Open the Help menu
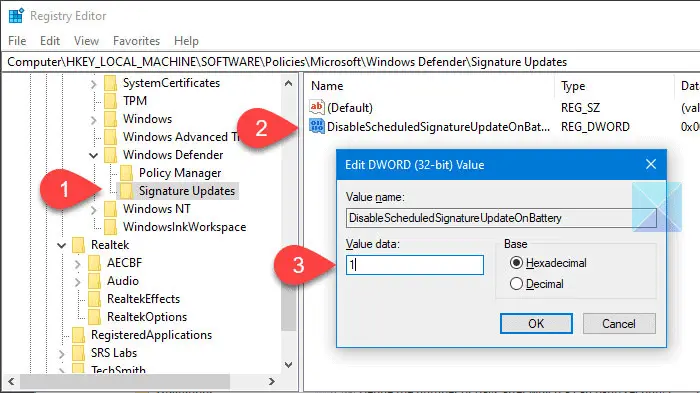The height and width of the screenshot is (393, 700). [186, 41]
